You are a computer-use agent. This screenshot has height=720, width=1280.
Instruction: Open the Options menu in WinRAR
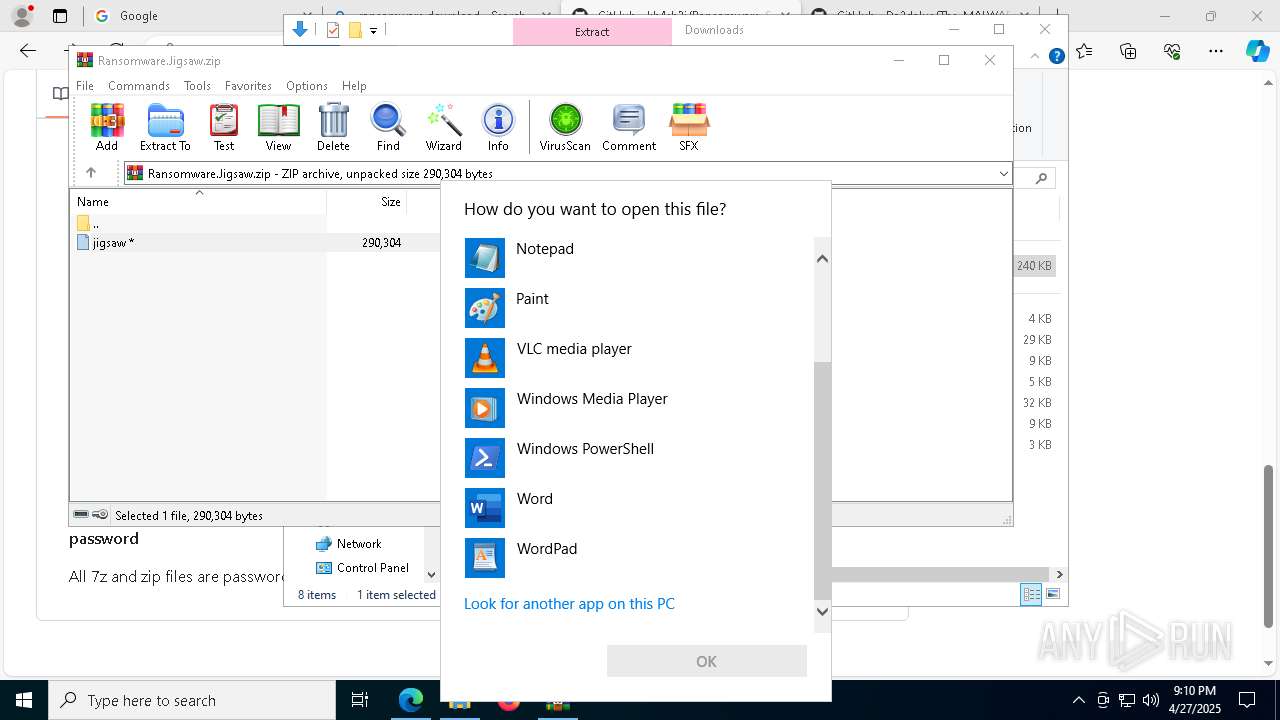307,86
